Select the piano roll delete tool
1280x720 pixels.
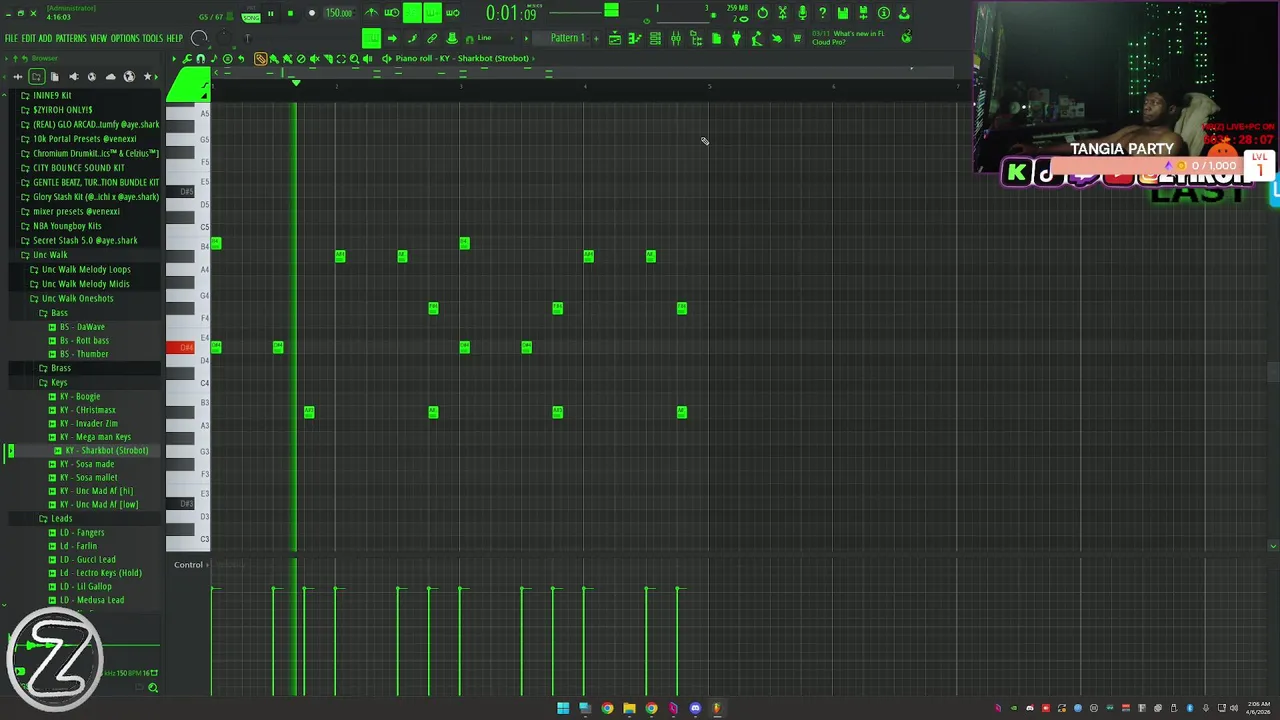click(301, 58)
